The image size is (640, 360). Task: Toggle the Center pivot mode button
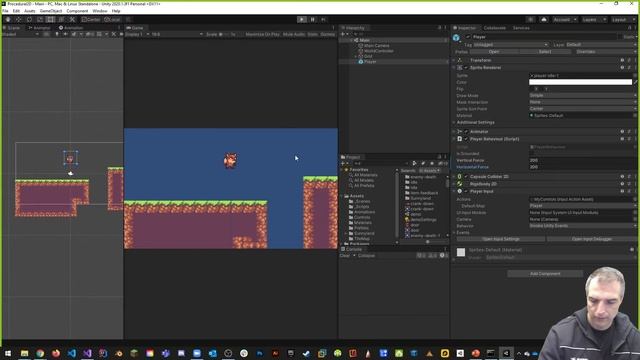(x=91, y=19)
